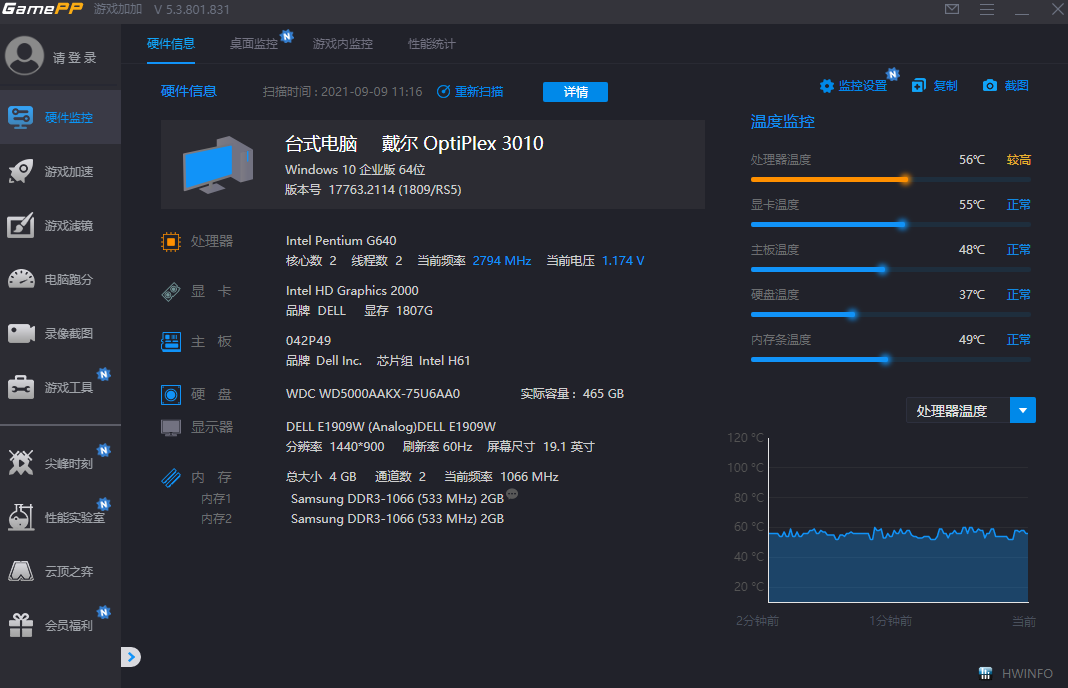Open the hamburger menu in title bar

pyautogui.click(x=987, y=10)
